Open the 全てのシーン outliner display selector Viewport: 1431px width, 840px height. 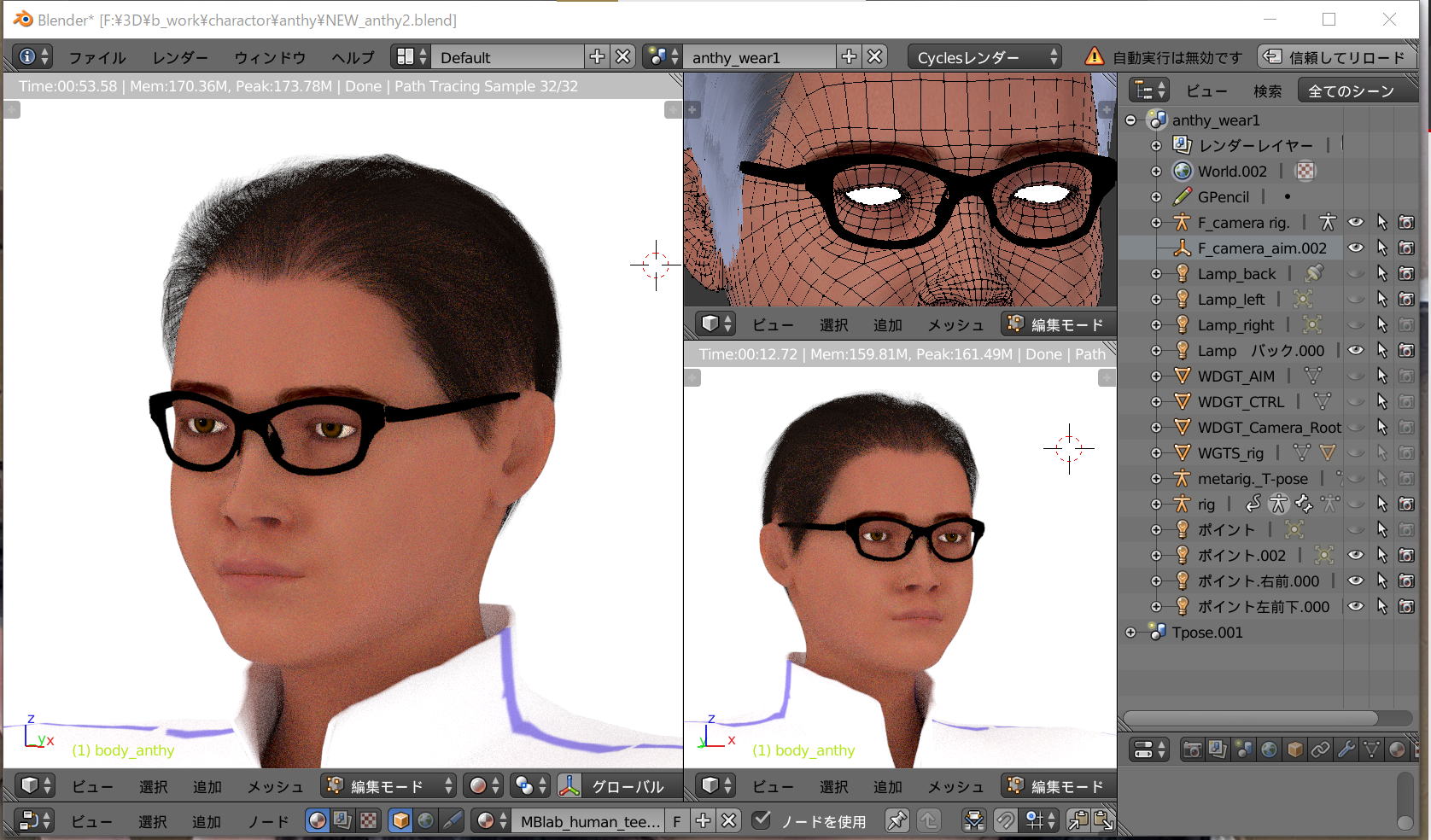point(1351,90)
